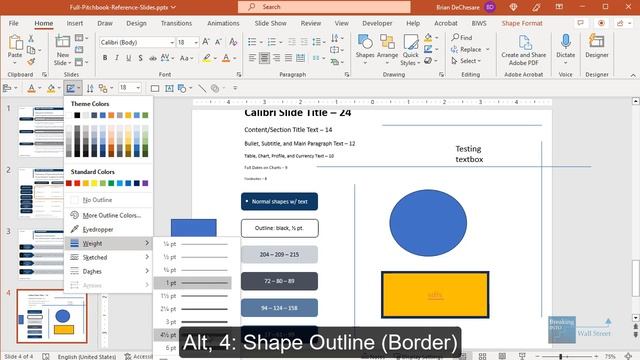640x360 pixels.
Task: Decrease font size icon
Action: pos(218,42)
